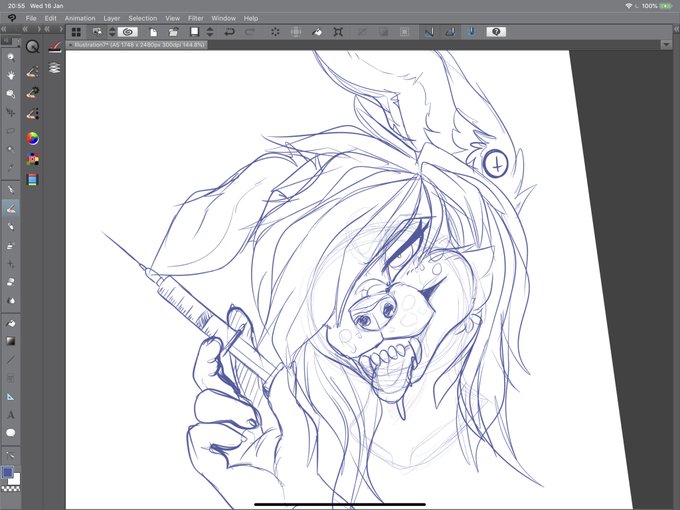Viewport: 680px width, 510px height.
Task: Open the canvas tab list dropdown
Action: (666, 45)
